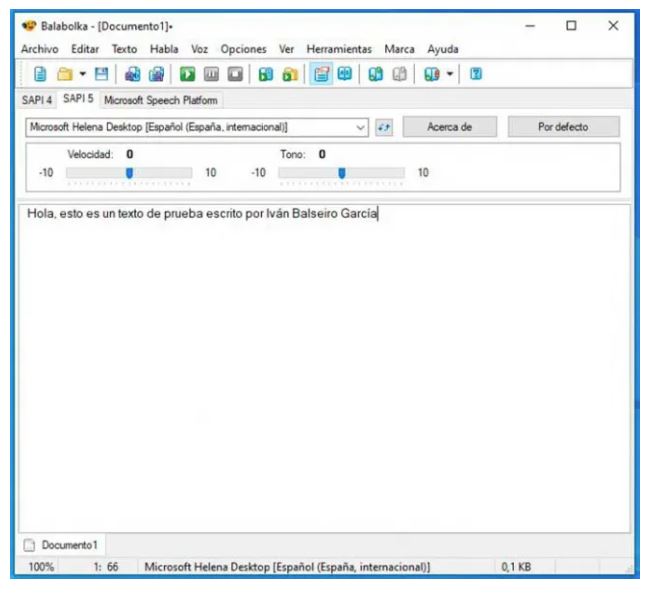
Task: Click the green book Bookmarks icon
Action: click(x=375, y=74)
